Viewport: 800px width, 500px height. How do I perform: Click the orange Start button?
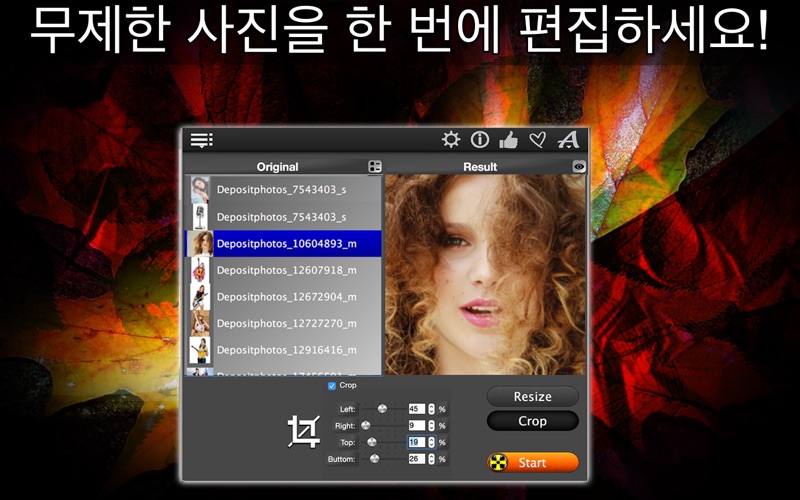tap(533, 463)
